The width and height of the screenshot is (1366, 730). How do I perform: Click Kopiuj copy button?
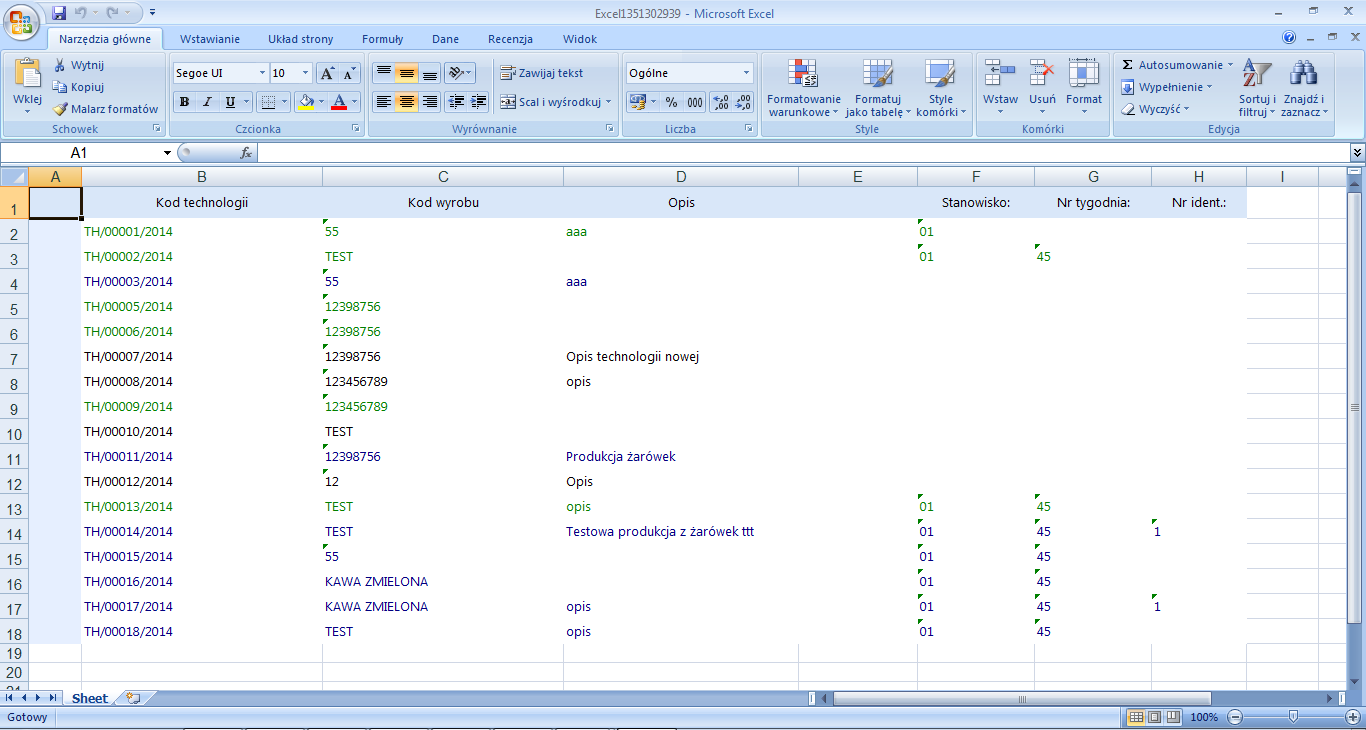[79, 87]
